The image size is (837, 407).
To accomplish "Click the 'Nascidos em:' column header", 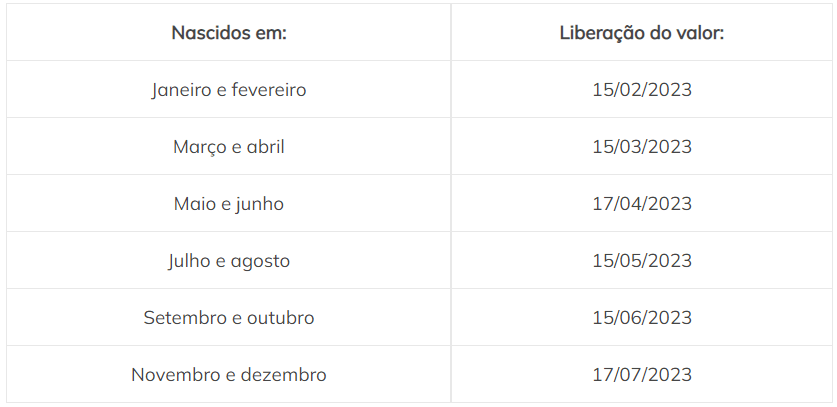I will coord(229,33).
